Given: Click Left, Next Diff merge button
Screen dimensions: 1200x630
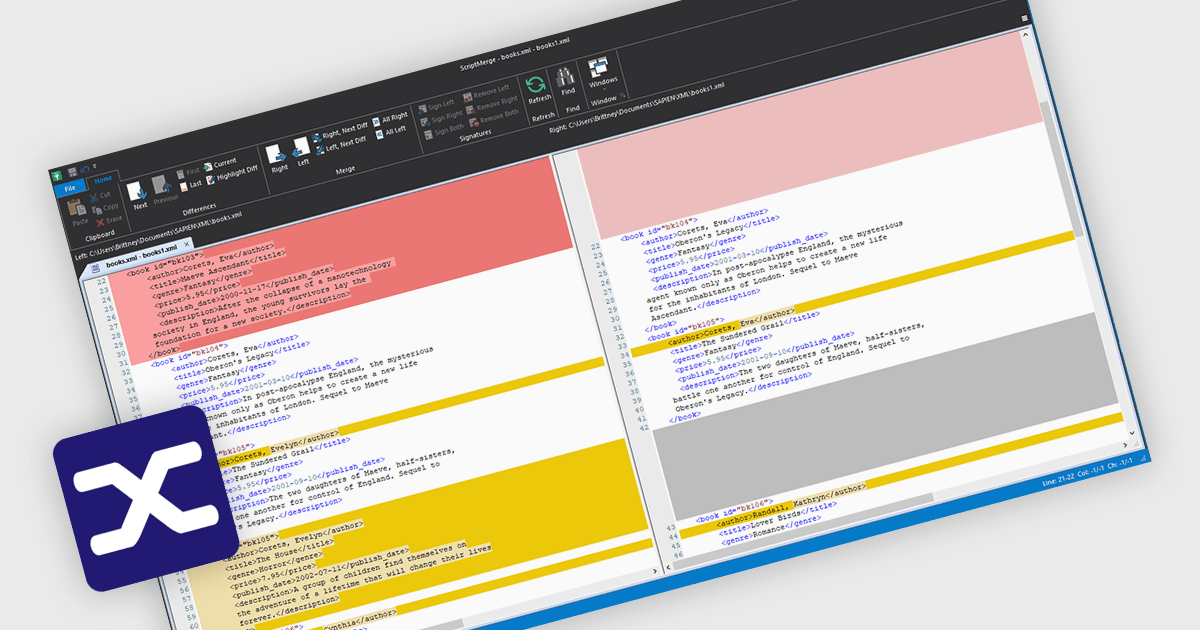Looking at the screenshot, I should (341, 144).
